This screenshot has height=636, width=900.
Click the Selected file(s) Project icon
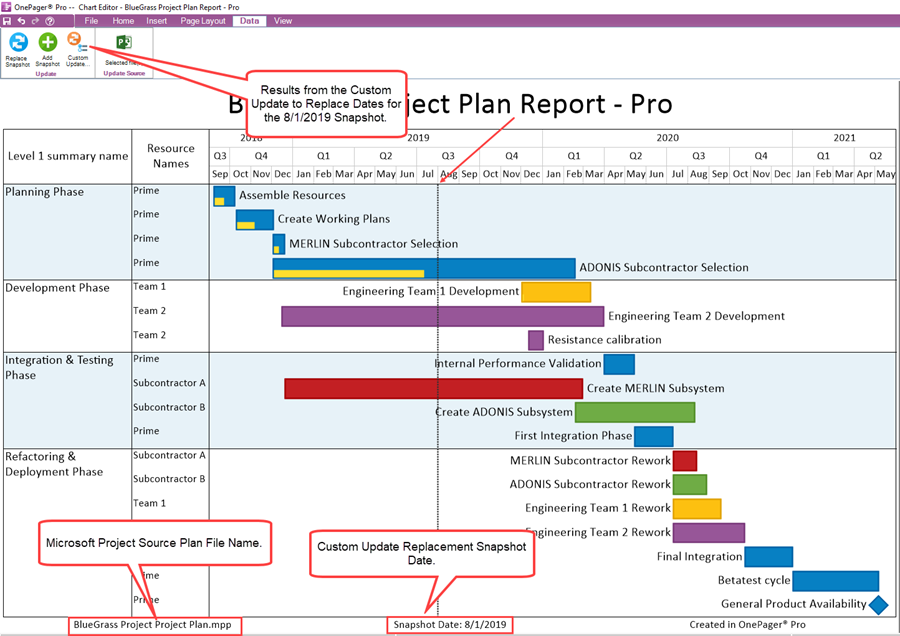point(124,43)
